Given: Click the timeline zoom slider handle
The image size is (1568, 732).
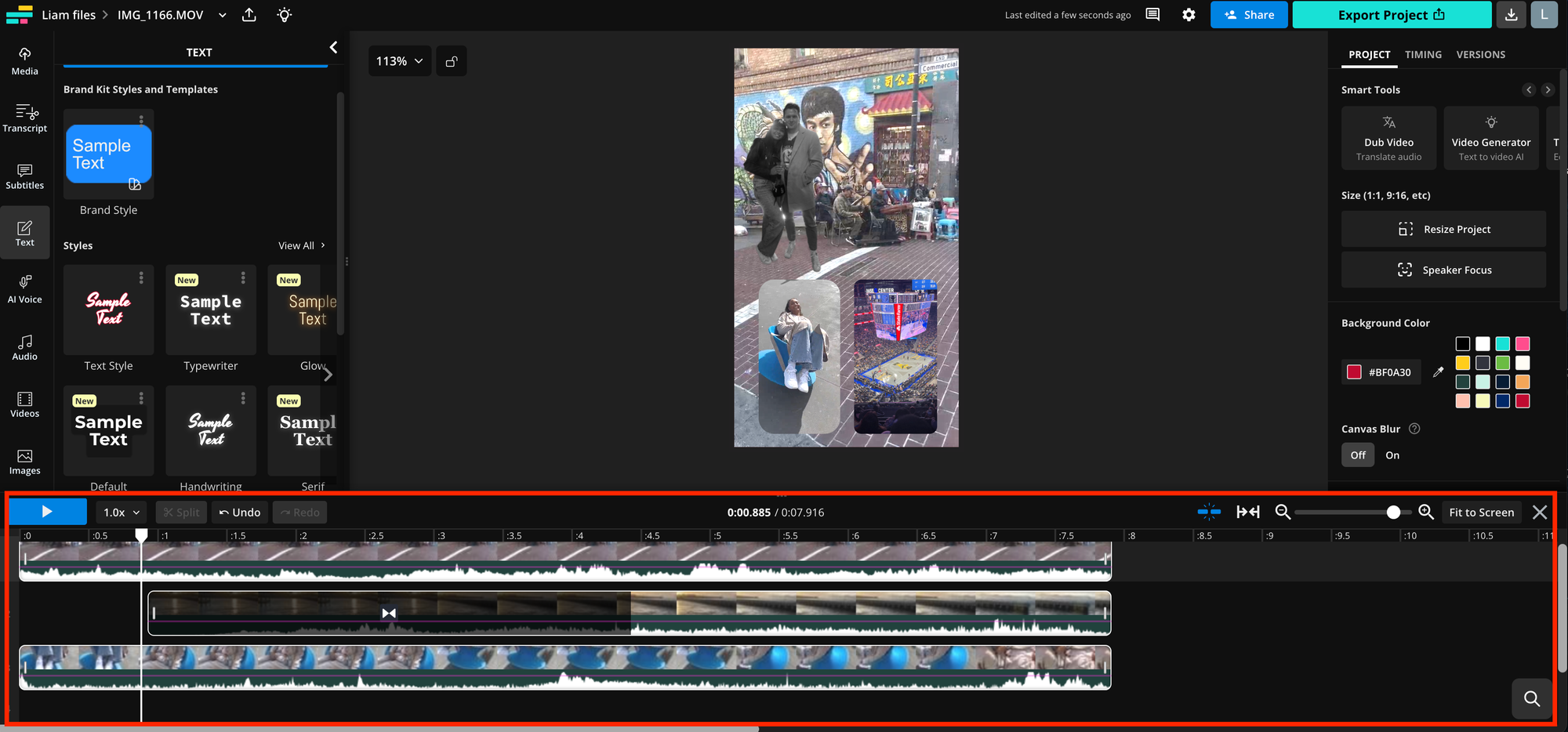Looking at the screenshot, I should coord(1393,512).
